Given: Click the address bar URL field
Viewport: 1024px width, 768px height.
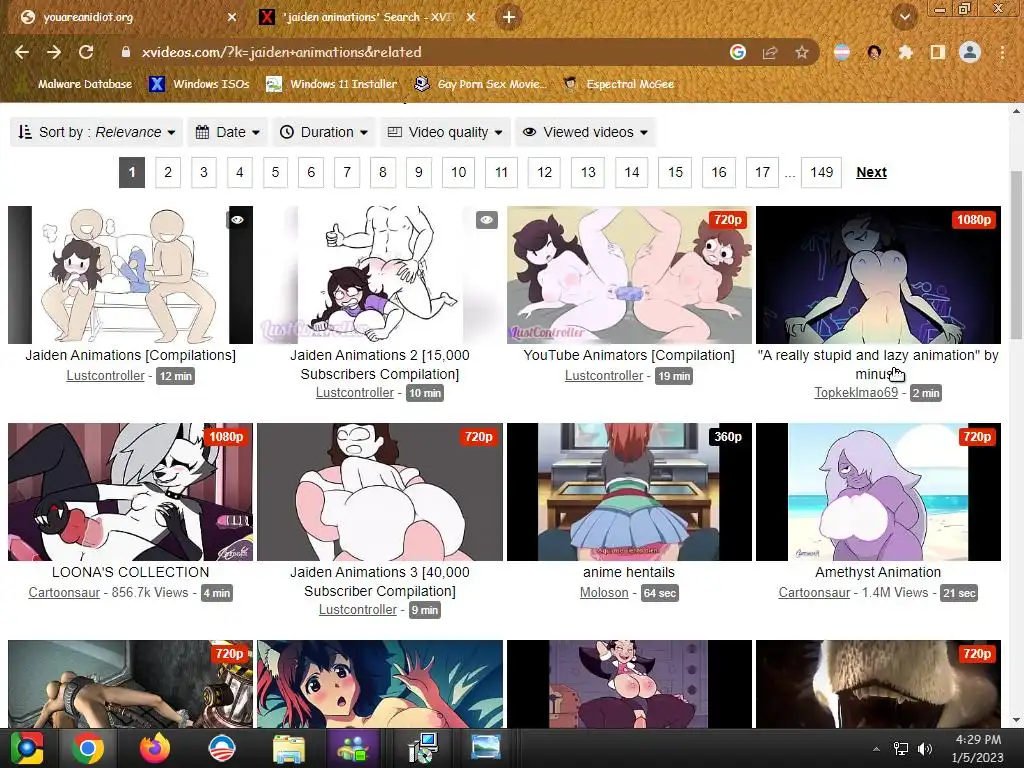Looking at the screenshot, I should click(x=418, y=52).
